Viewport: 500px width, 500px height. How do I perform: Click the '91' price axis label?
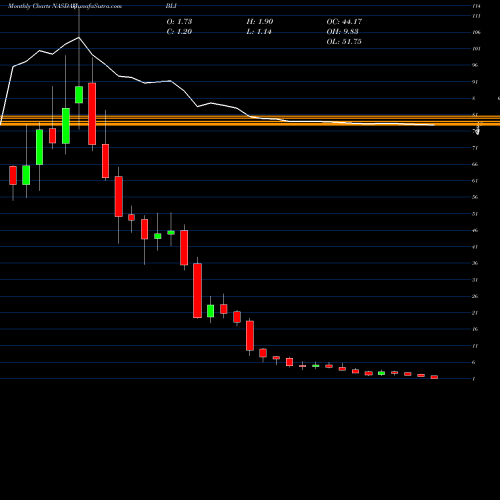475,82
